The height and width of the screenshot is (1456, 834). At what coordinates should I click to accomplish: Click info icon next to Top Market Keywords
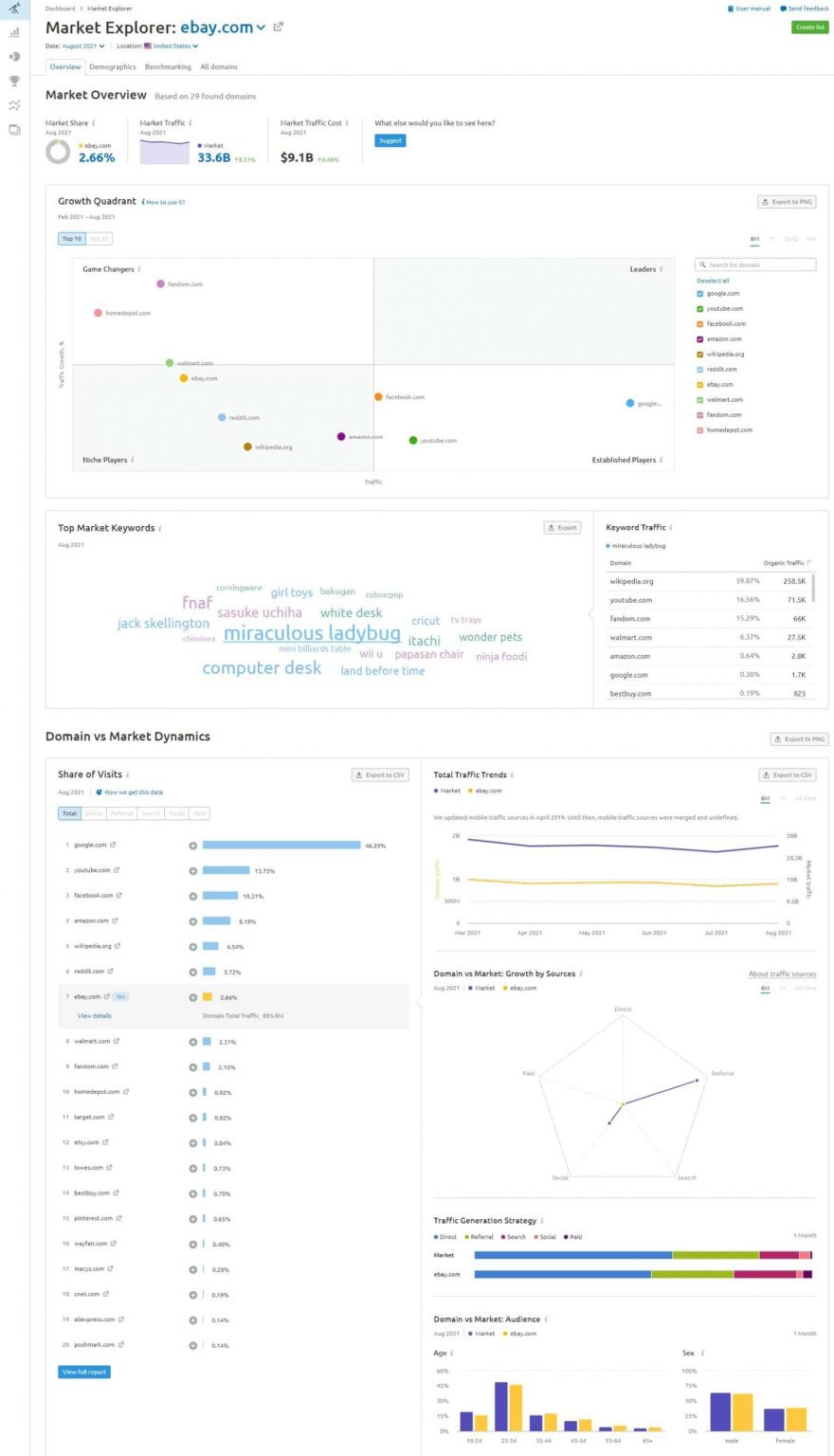click(160, 528)
